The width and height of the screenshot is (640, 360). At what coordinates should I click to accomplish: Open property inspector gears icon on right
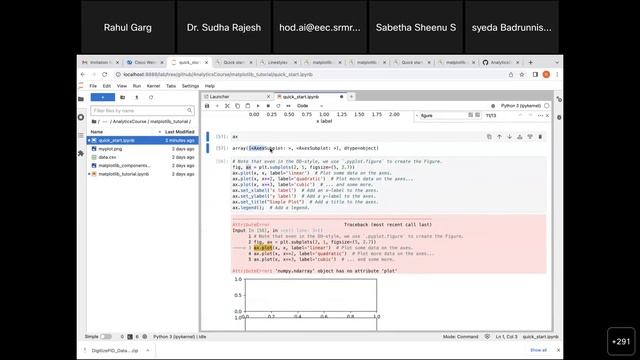click(559, 99)
